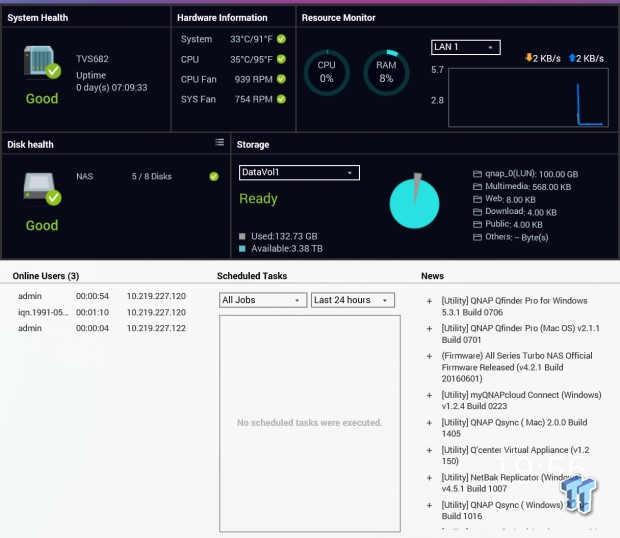Click the Web folder icon
620x538 pixels.
coord(477,199)
